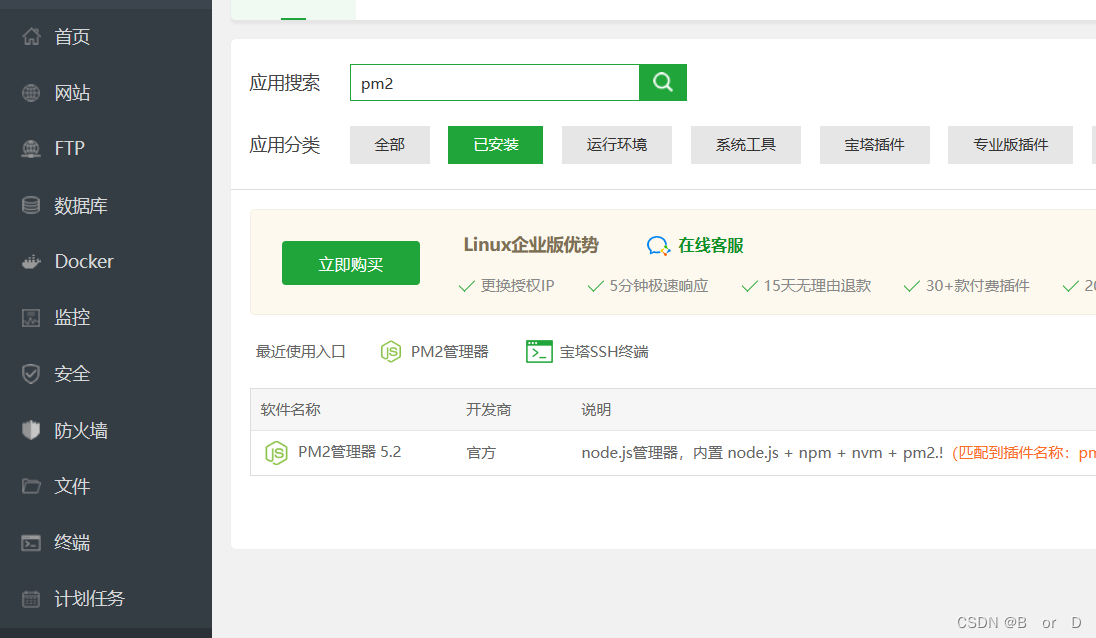Click the Linux企业版优势 heading

[x=531, y=245]
